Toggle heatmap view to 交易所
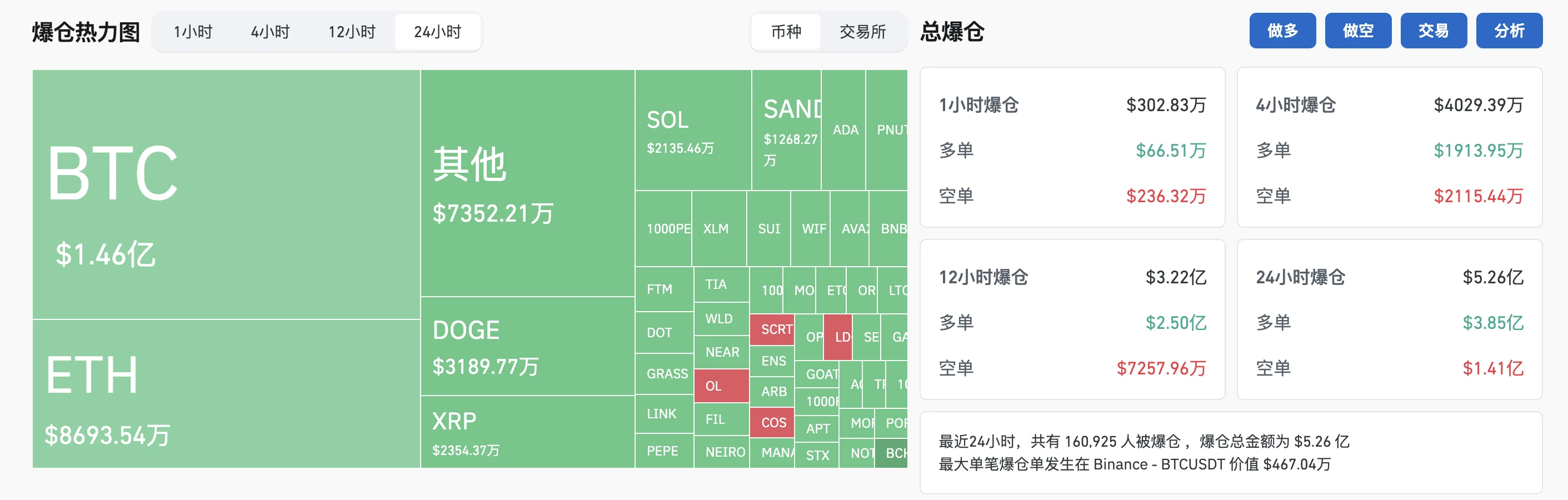This screenshot has height=500, width=1568. pos(862,32)
